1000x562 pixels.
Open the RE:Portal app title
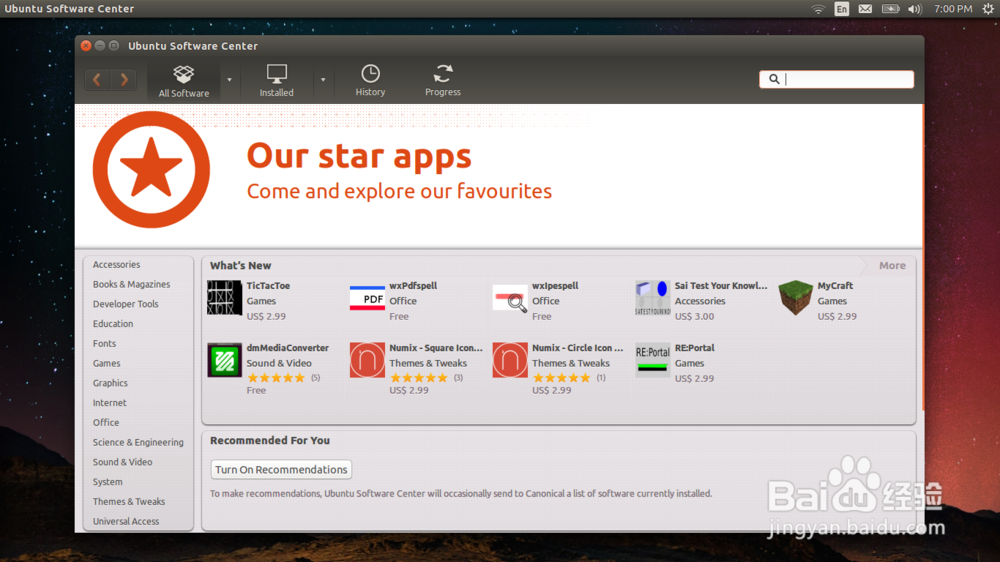pyautogui.click(x=695, y=348)
